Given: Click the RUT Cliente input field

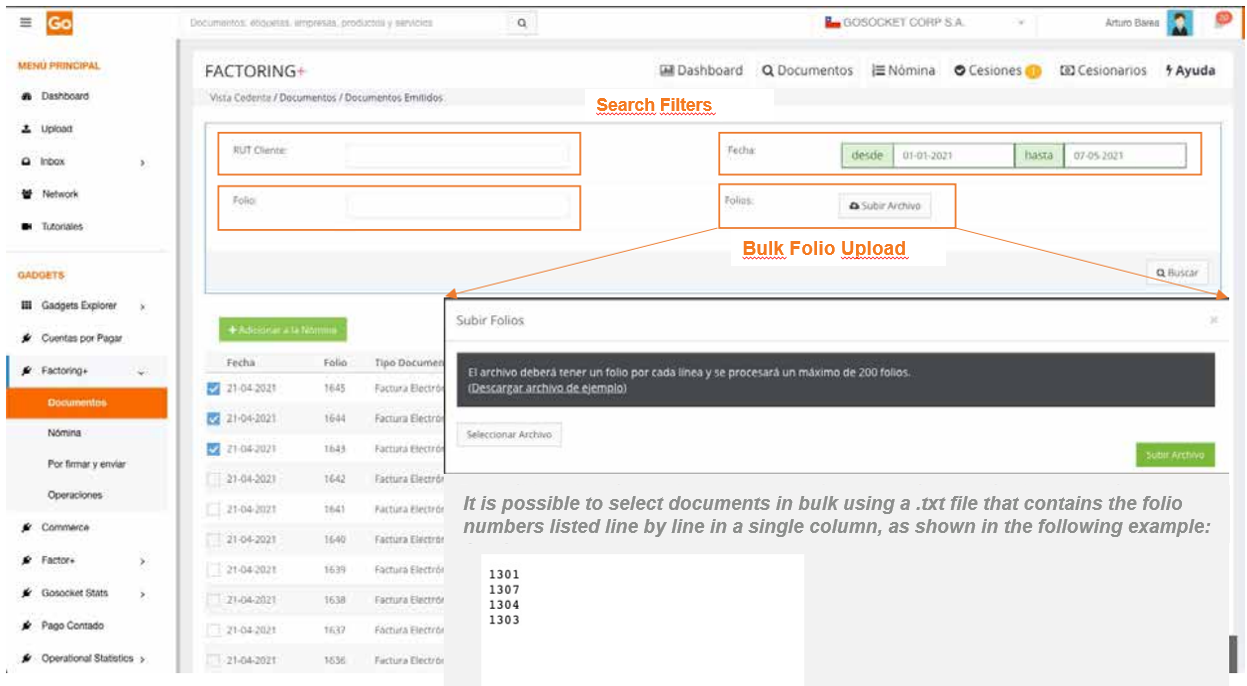Looking at the screenshot, I should (x=456, y=155).
